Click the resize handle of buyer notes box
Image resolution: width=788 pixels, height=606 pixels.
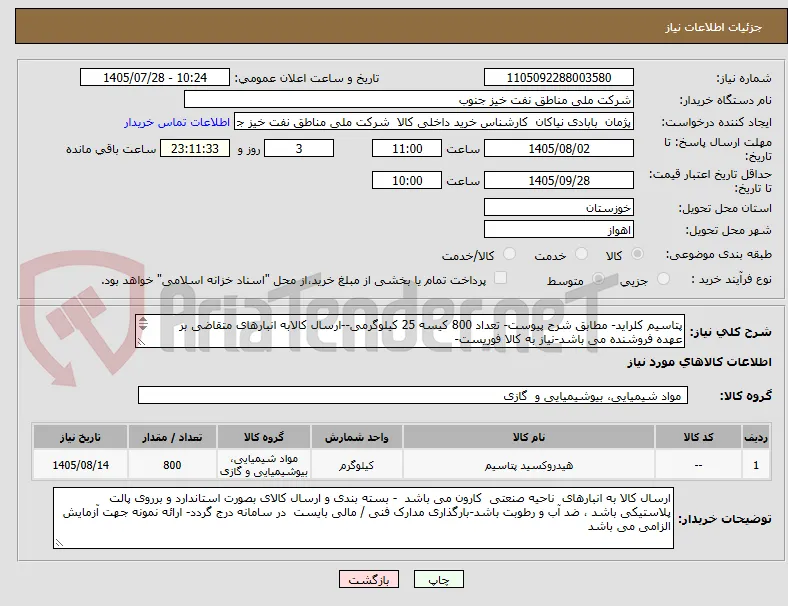[x=59, y=543]
